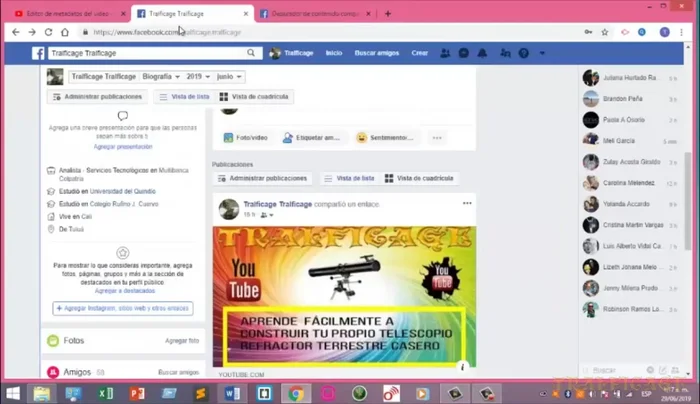Screen dimensions: 700x404
Task: Open Messenger icon in Facebook header
Action: point(464,53)
